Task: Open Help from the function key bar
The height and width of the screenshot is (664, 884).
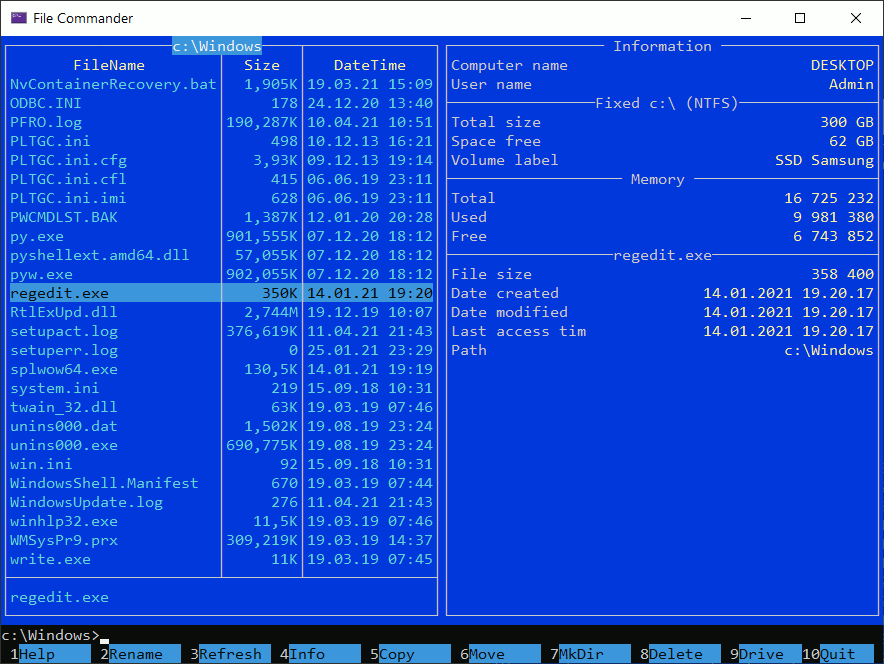Action: [x=50, y=654]
